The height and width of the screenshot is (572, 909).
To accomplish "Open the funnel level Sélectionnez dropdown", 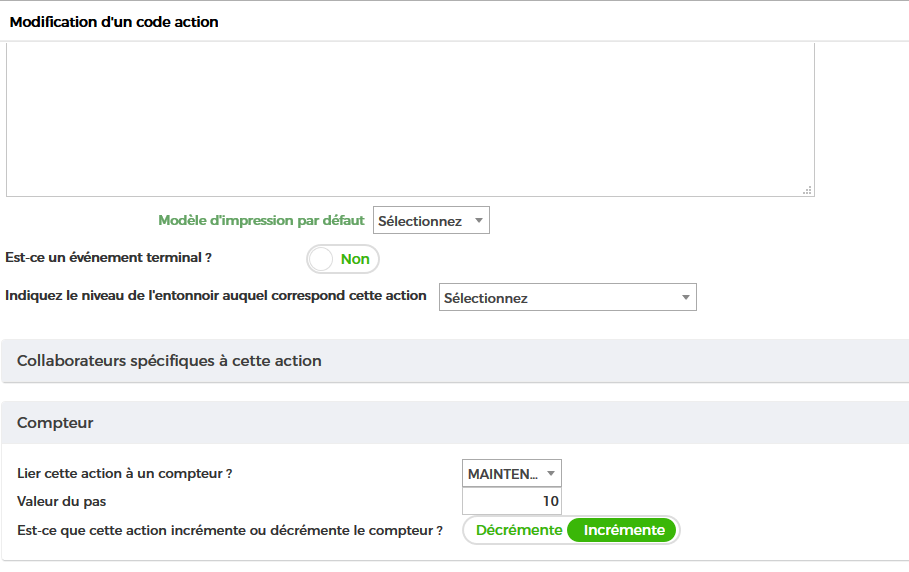I will [568, 297].
